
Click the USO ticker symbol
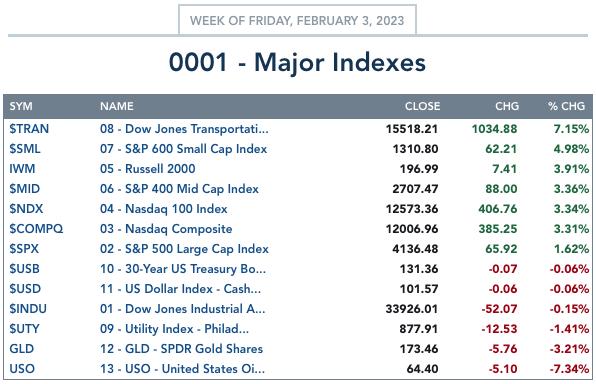[22, 369]
